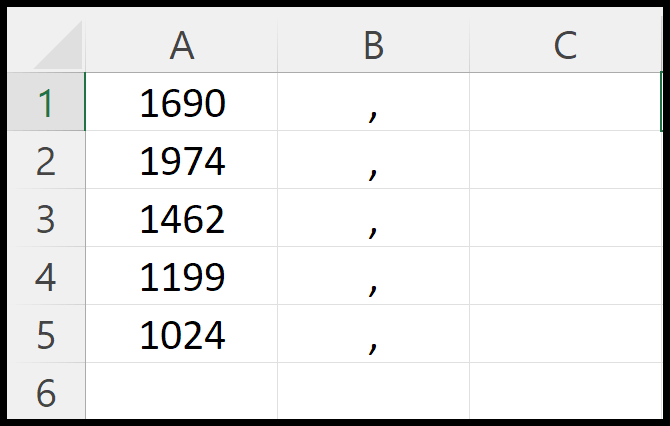Select row 4 header
Image resolution: width=670 pixels, height=426 pixels.
46,276
